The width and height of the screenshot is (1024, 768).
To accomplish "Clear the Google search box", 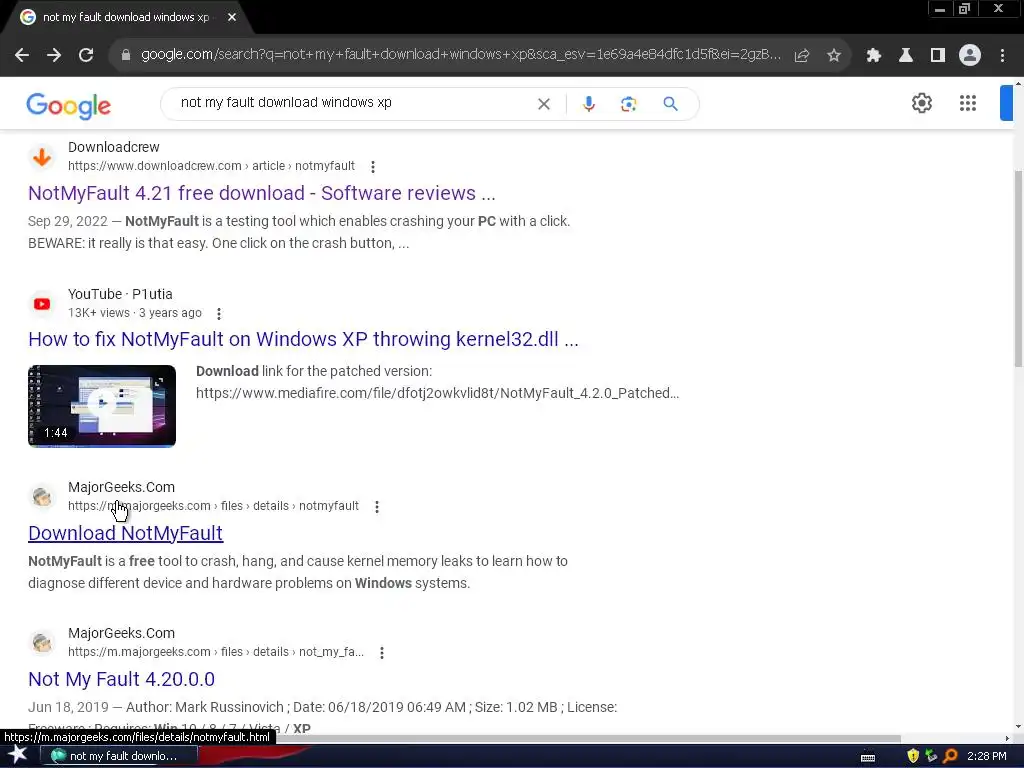I will 543,104.
